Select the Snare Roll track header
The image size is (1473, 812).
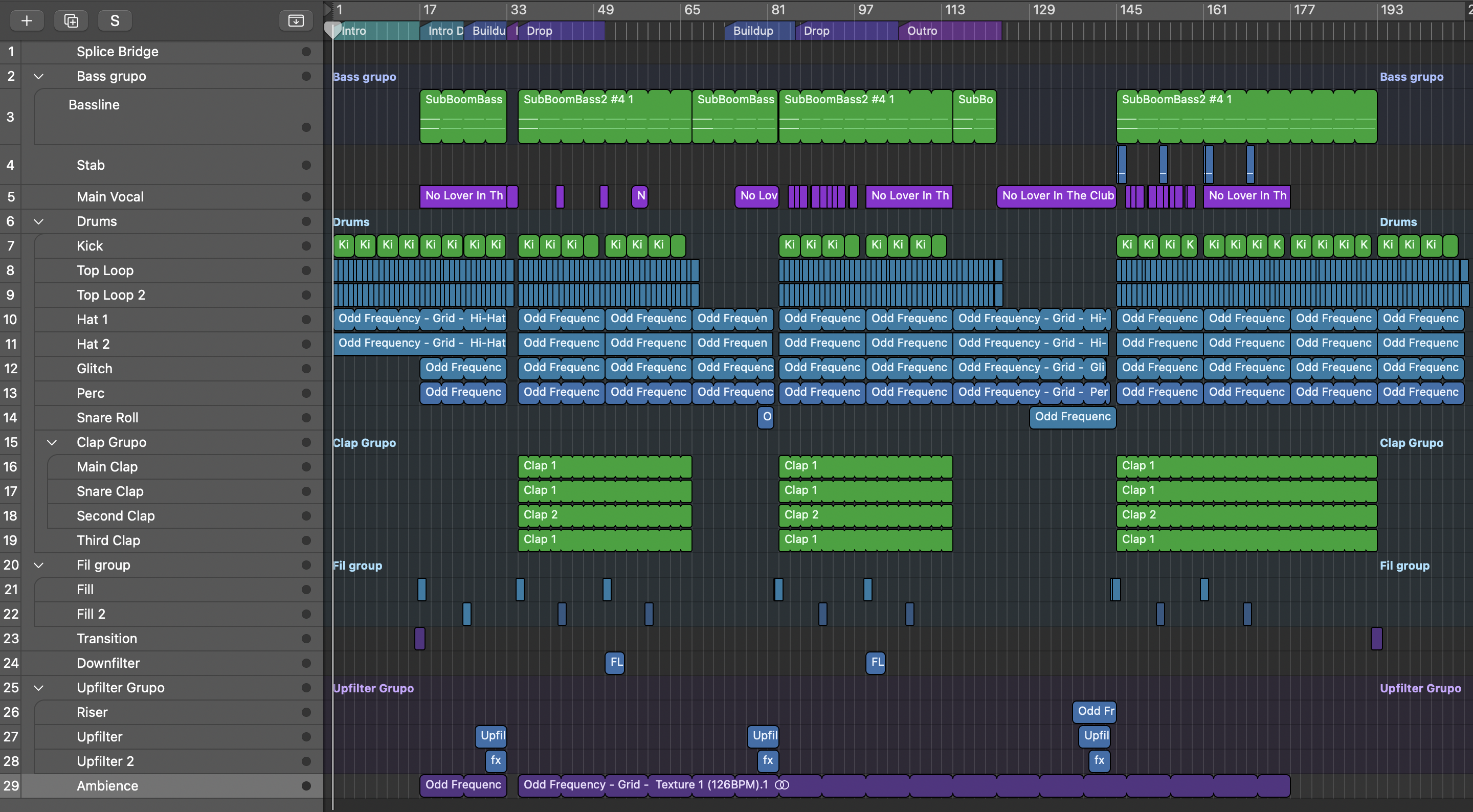click(x=107, y=417)
